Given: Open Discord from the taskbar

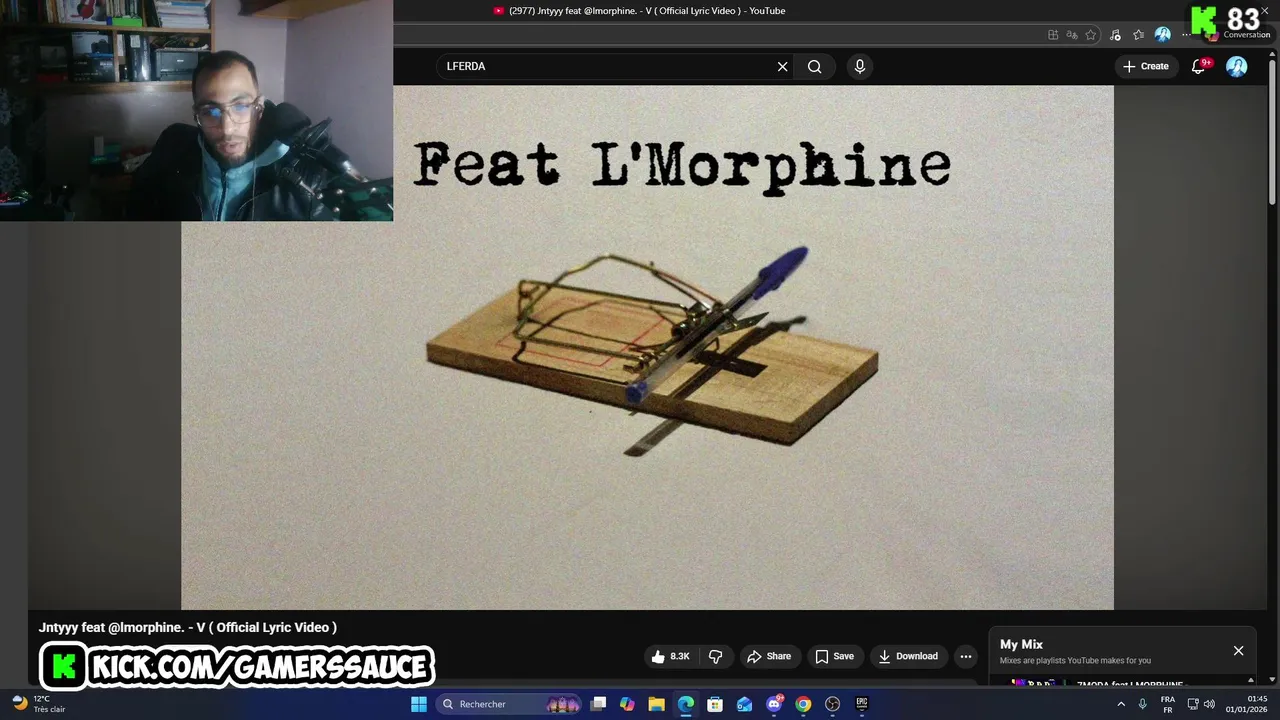Looking at the screenshot, I should tap(774, 704).
